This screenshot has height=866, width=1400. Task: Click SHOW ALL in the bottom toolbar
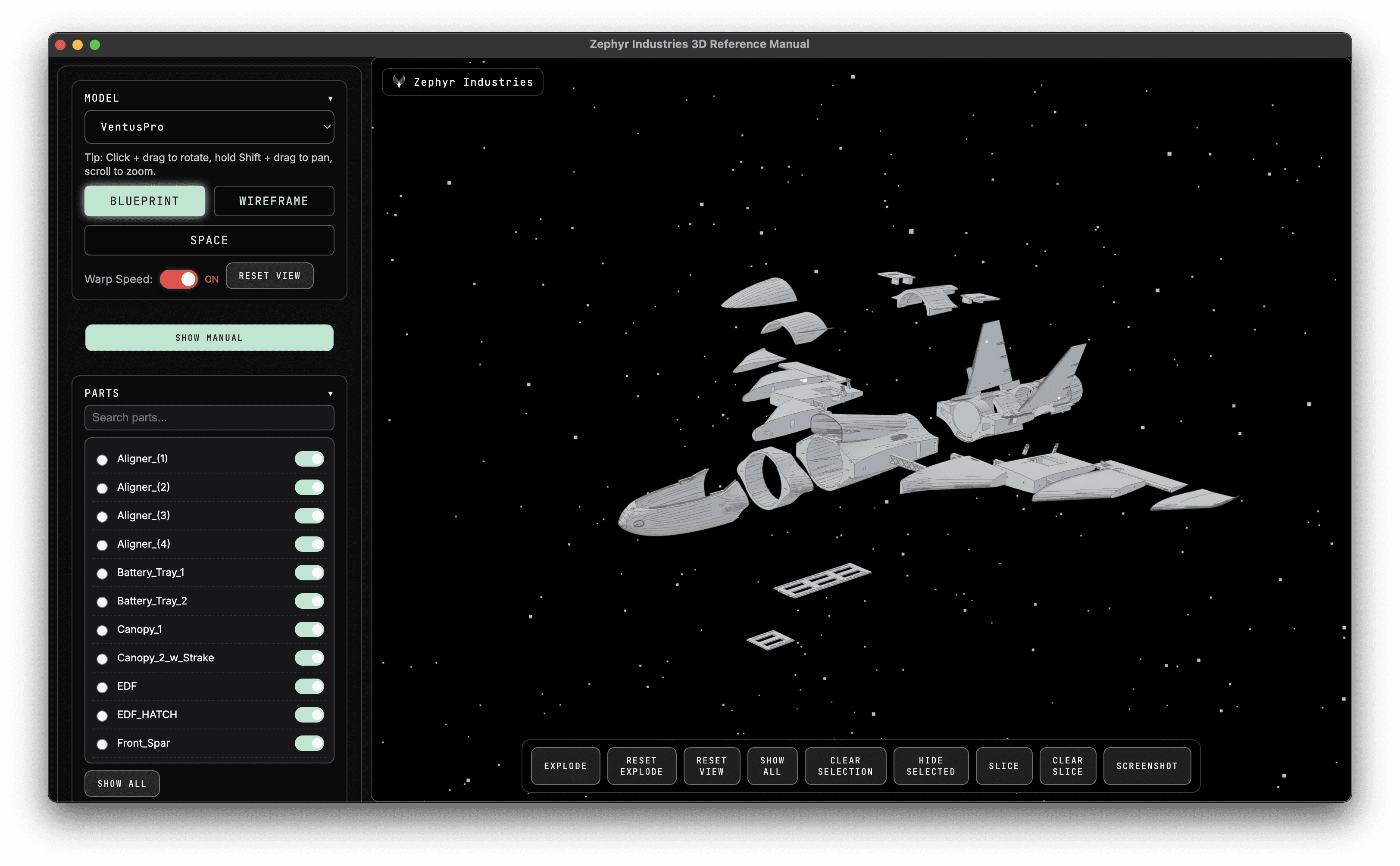coord(772,766)
